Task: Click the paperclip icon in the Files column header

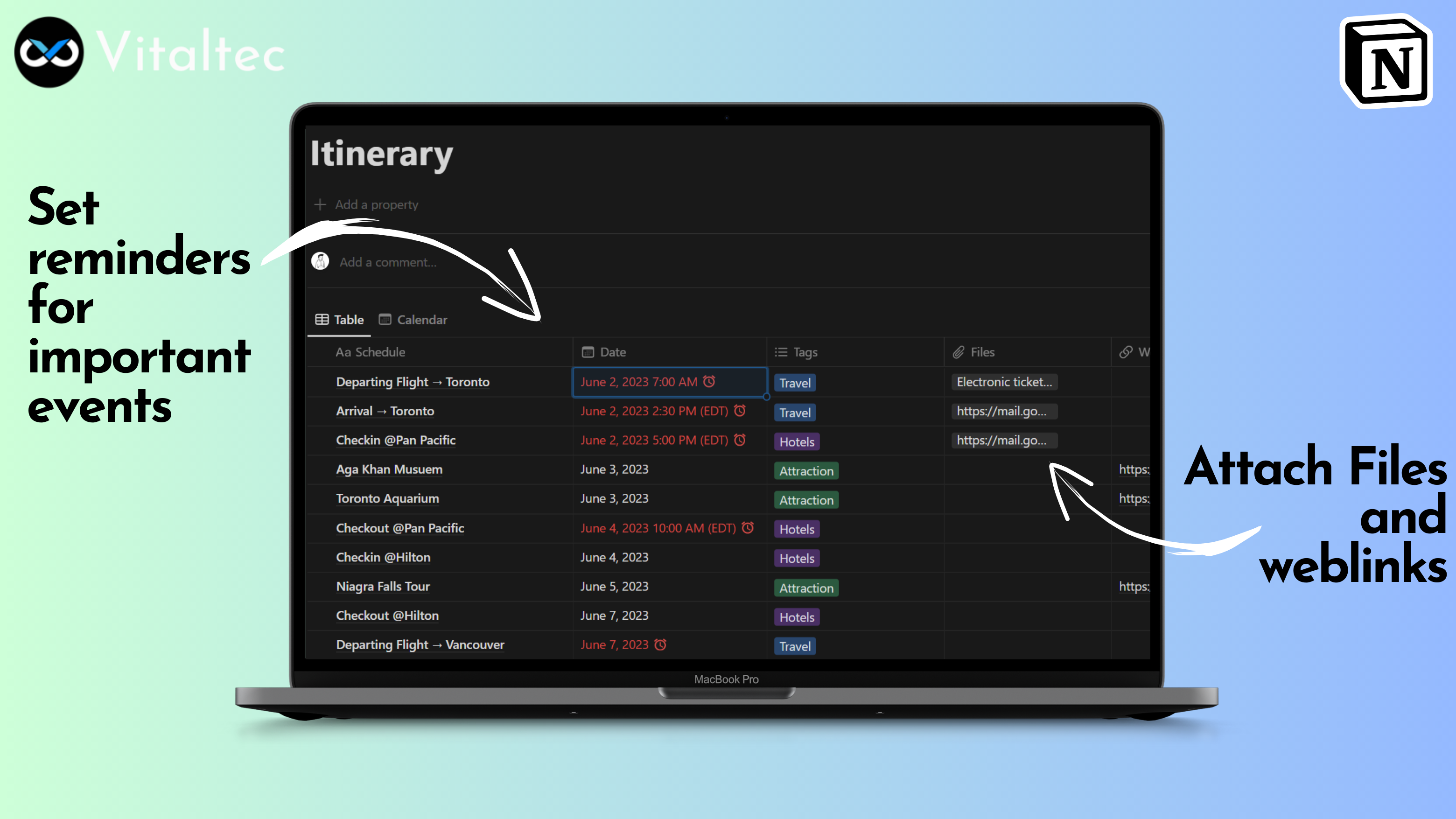Action: [x=958, y=352]
